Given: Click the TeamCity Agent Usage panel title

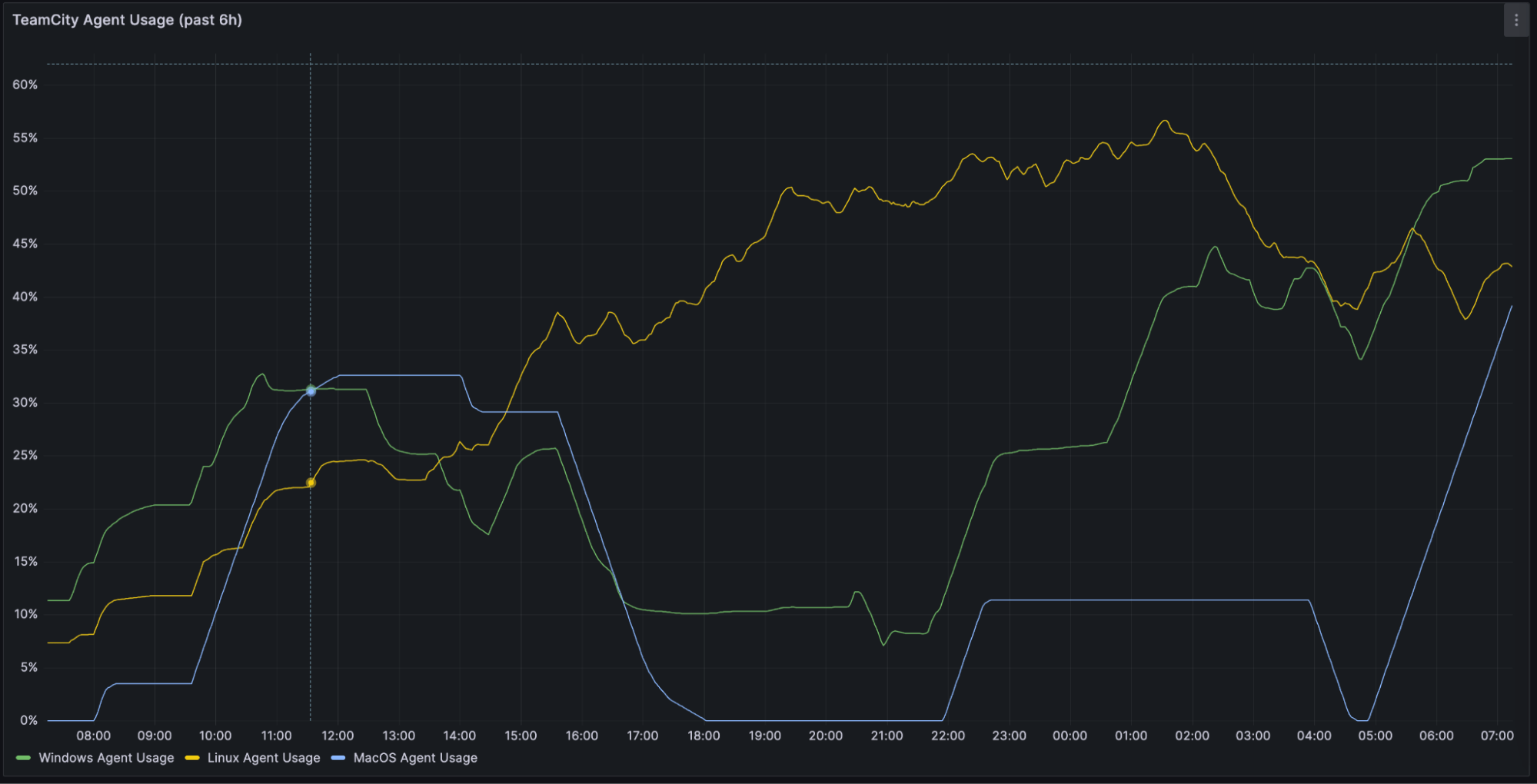Looking at the screenshot, I should coord(126,20).
